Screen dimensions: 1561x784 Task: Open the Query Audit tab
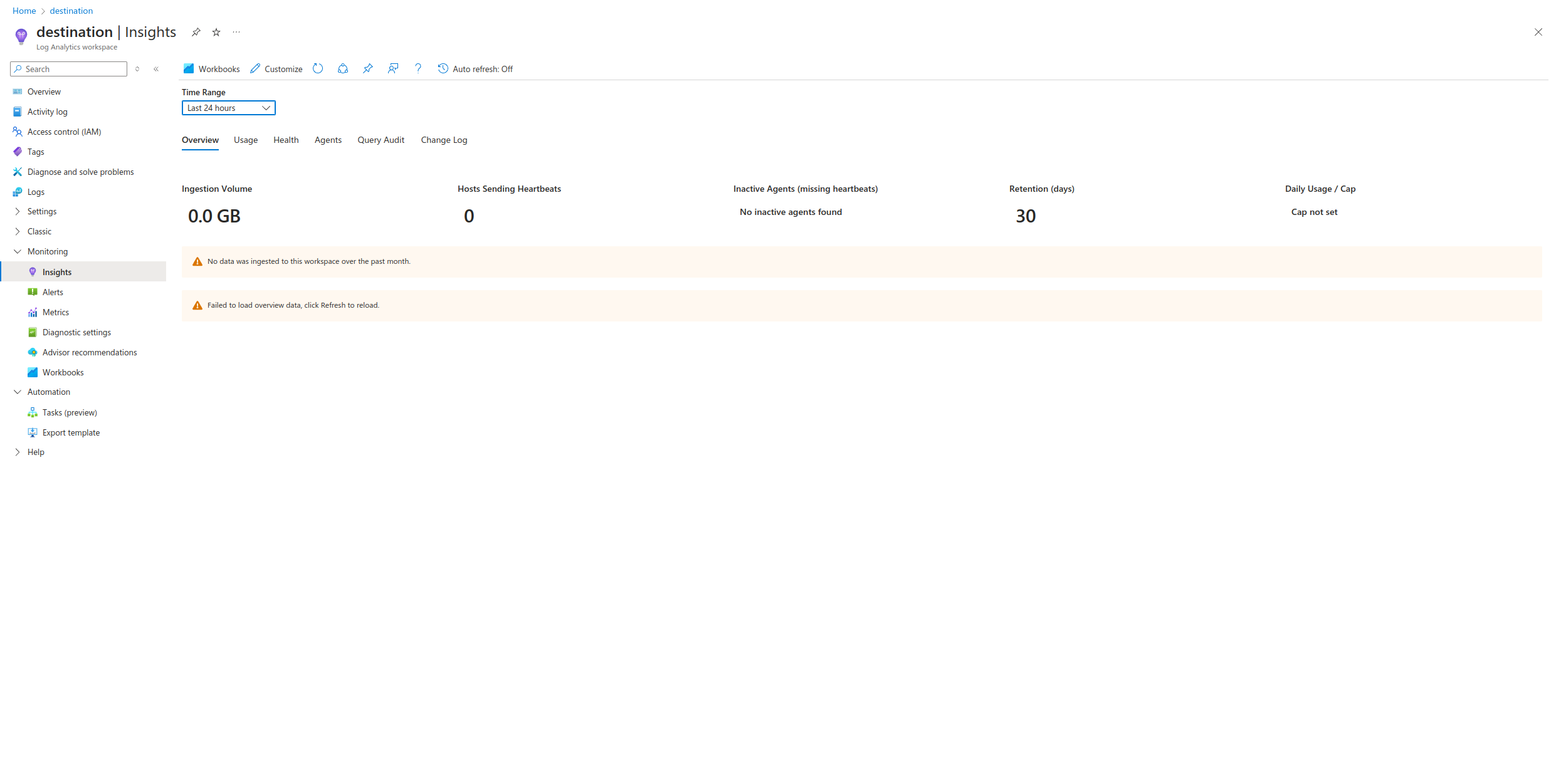381,140
